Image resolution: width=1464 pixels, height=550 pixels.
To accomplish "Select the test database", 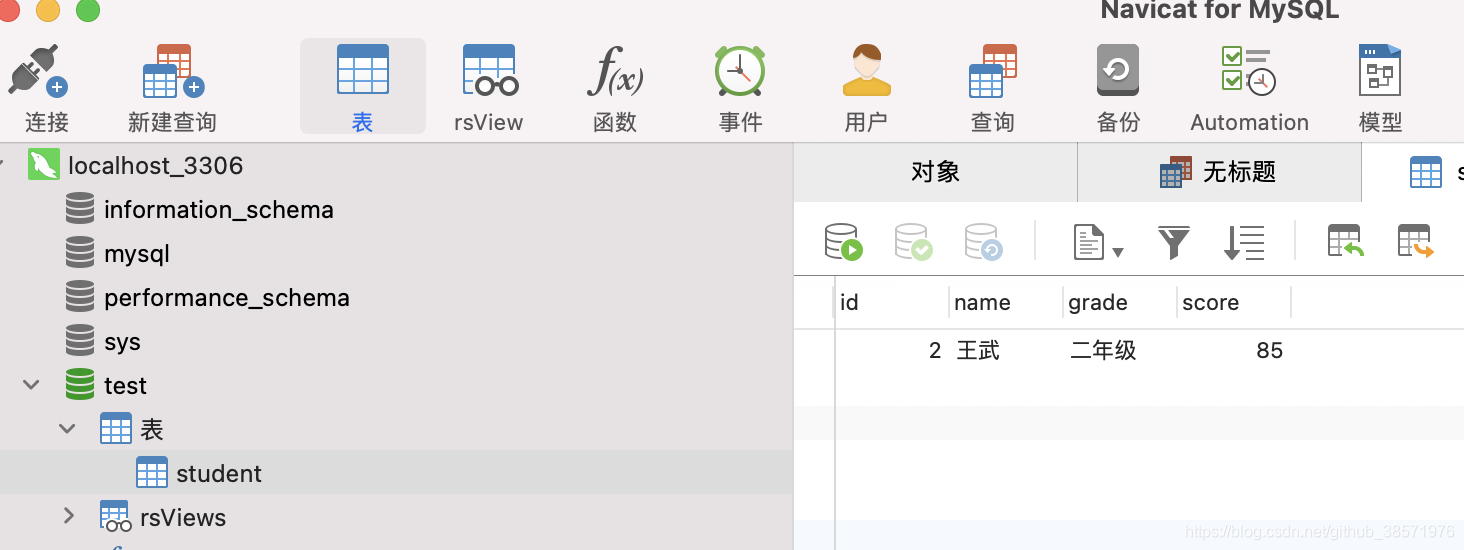I will pyautogui.click(x=125, y=386).
